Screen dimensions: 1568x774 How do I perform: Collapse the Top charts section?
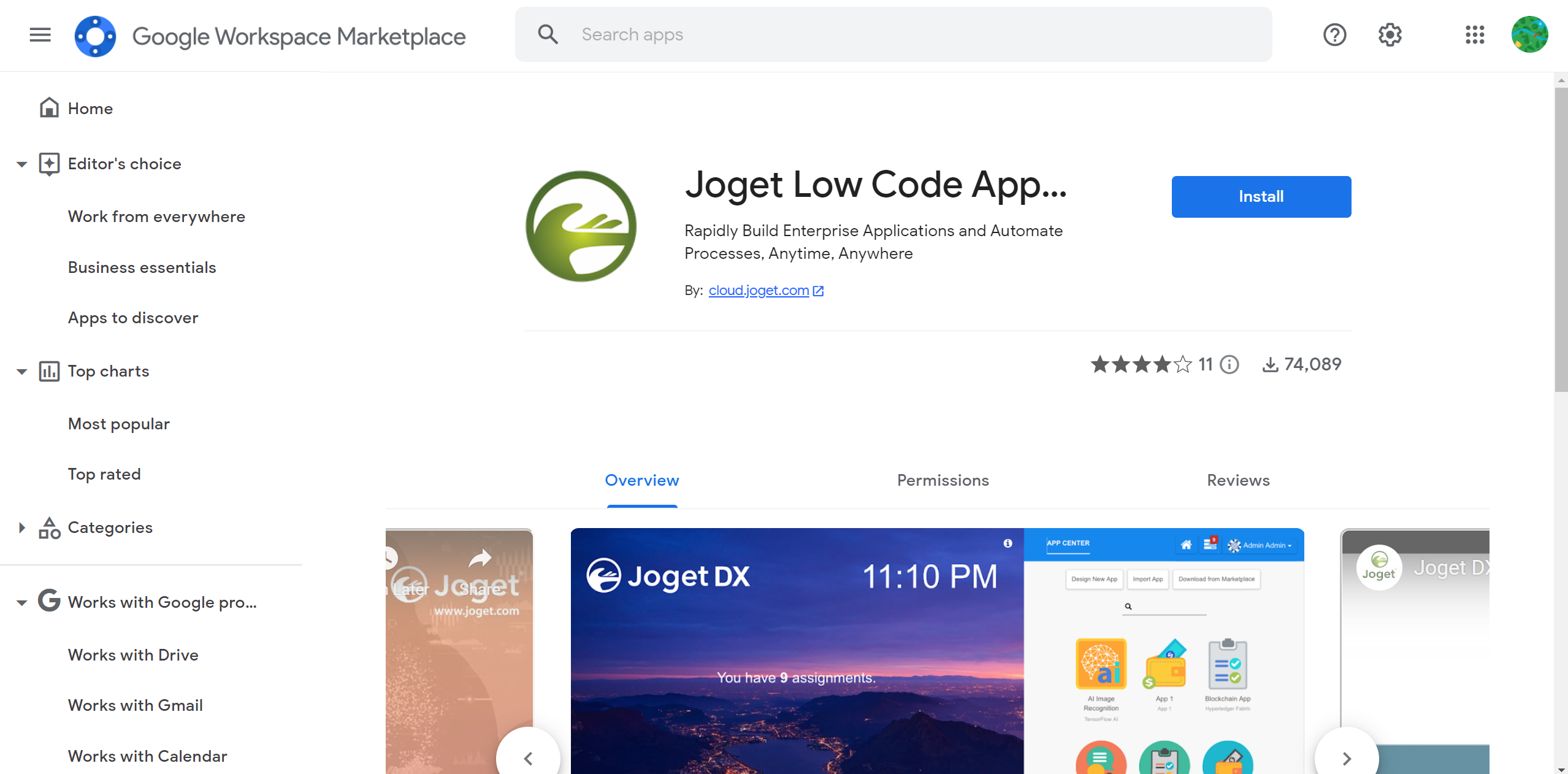point(22,371)
